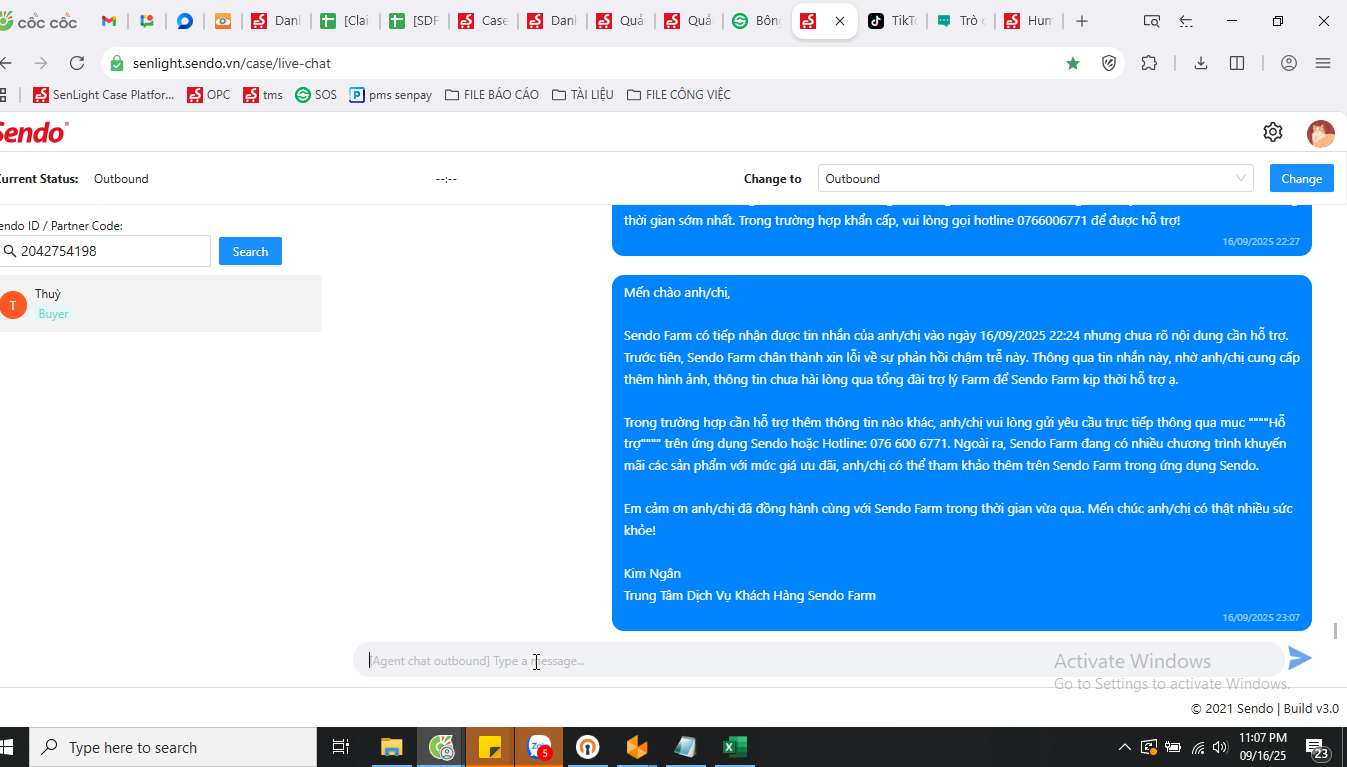
Task: Open the OPC bookmark
Action: tap(209, 95)
